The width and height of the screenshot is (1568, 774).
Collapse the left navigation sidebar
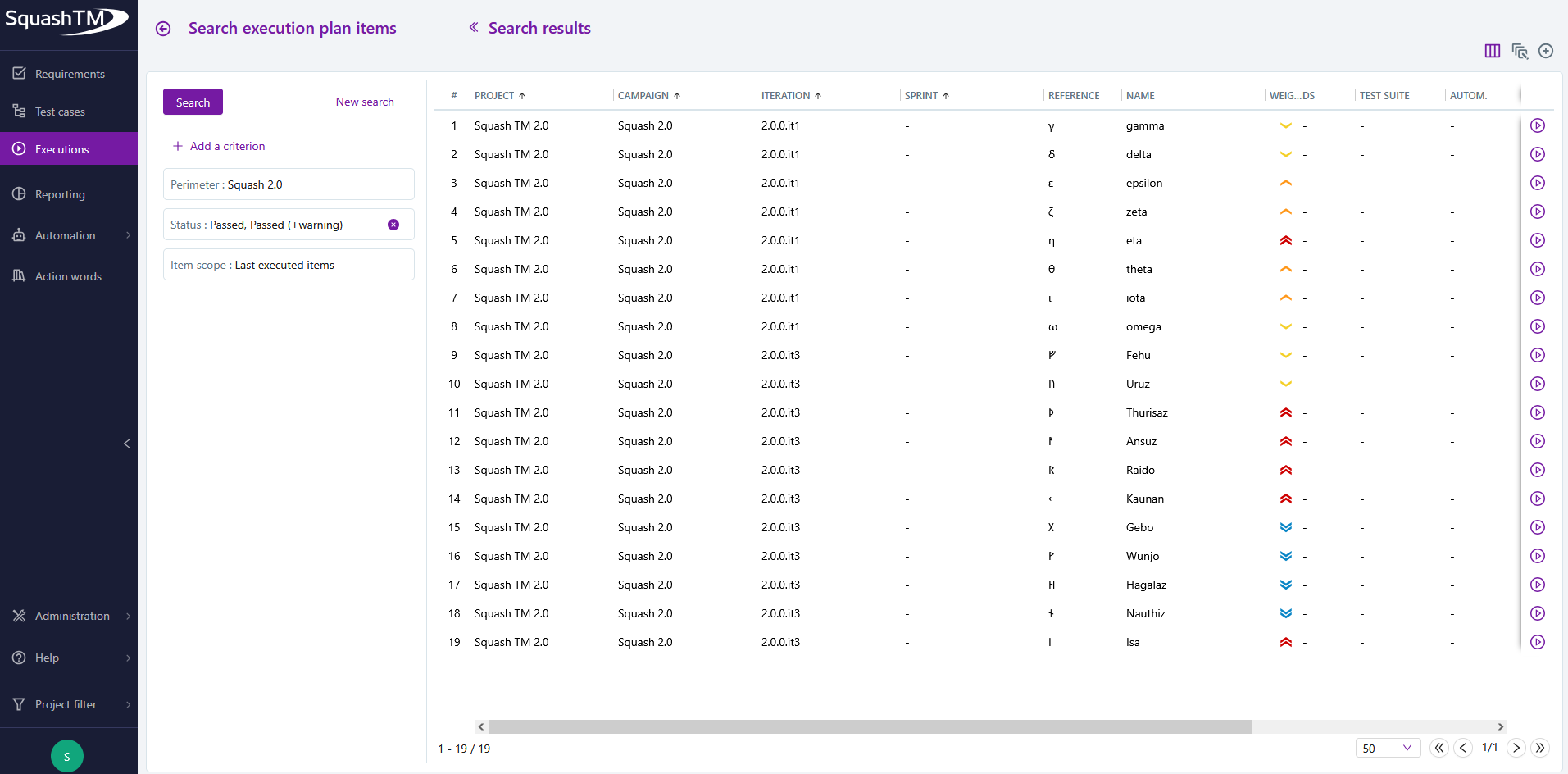point(127,444)
